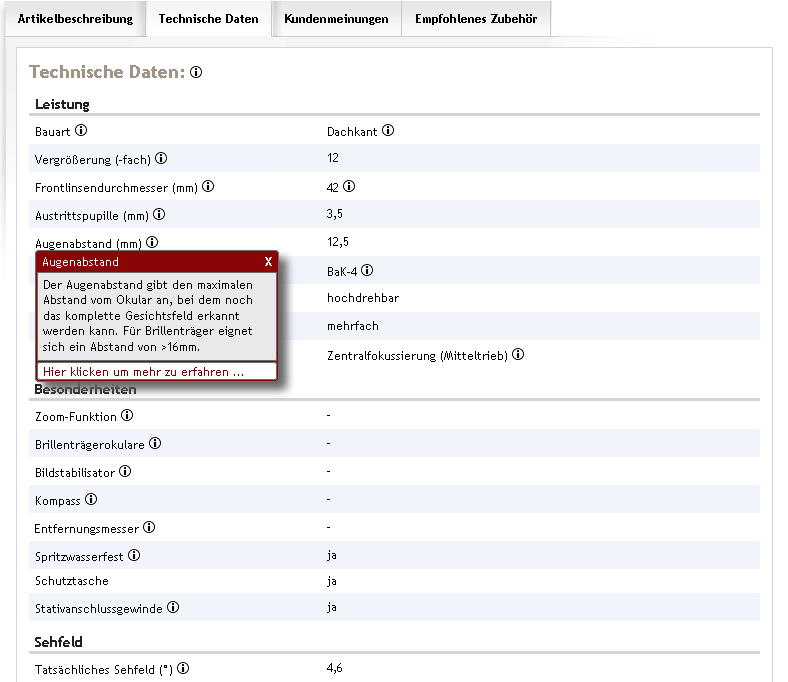Click 'Hier klicken um mehr zu erfahren' link
This screenshot has height=682, width=788.
(x=143, y=371)
